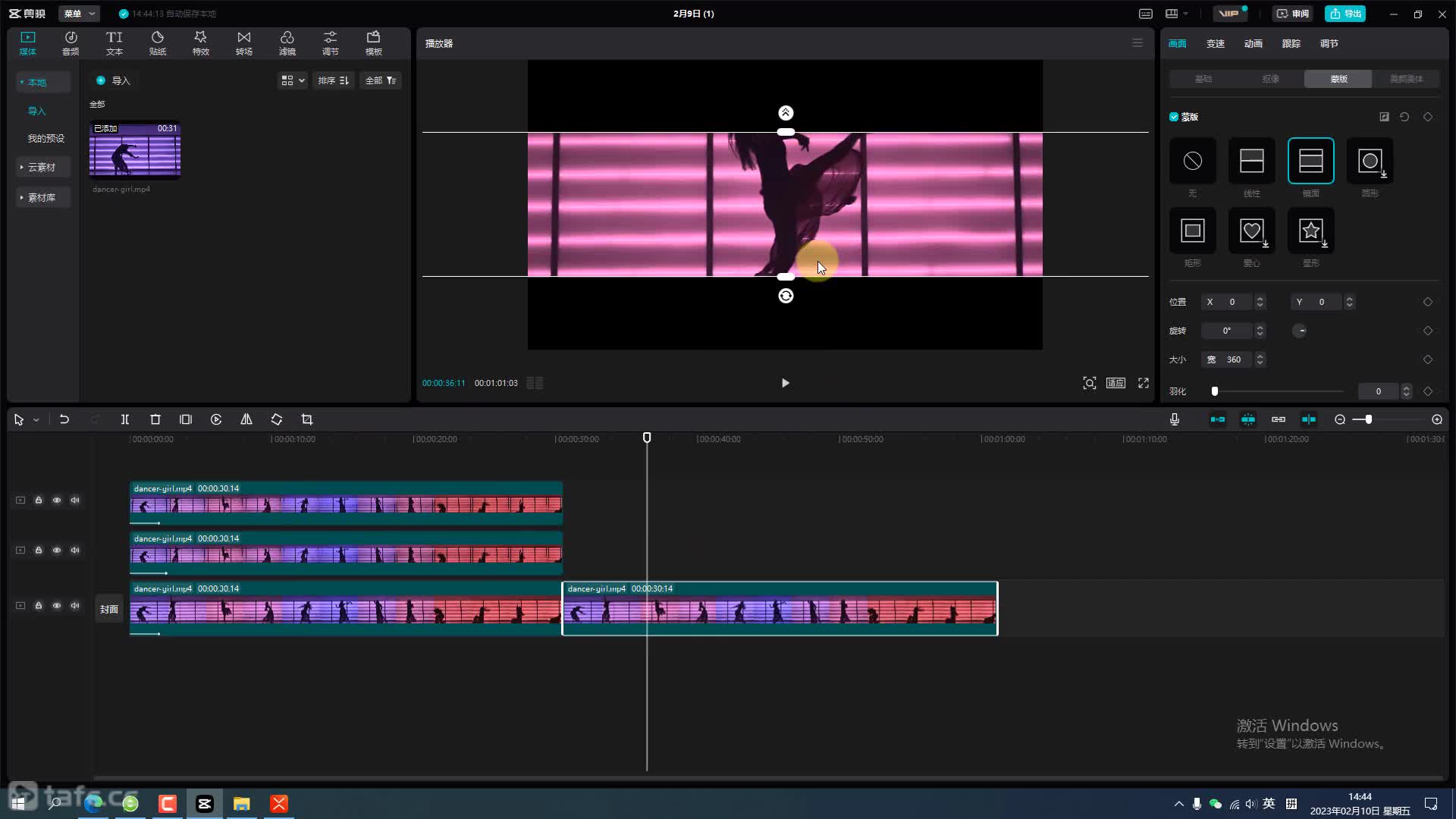Reset the mask with the circular arrow icon
This screenshot has height=819, width=1456.
click(x=1404, y=117)
